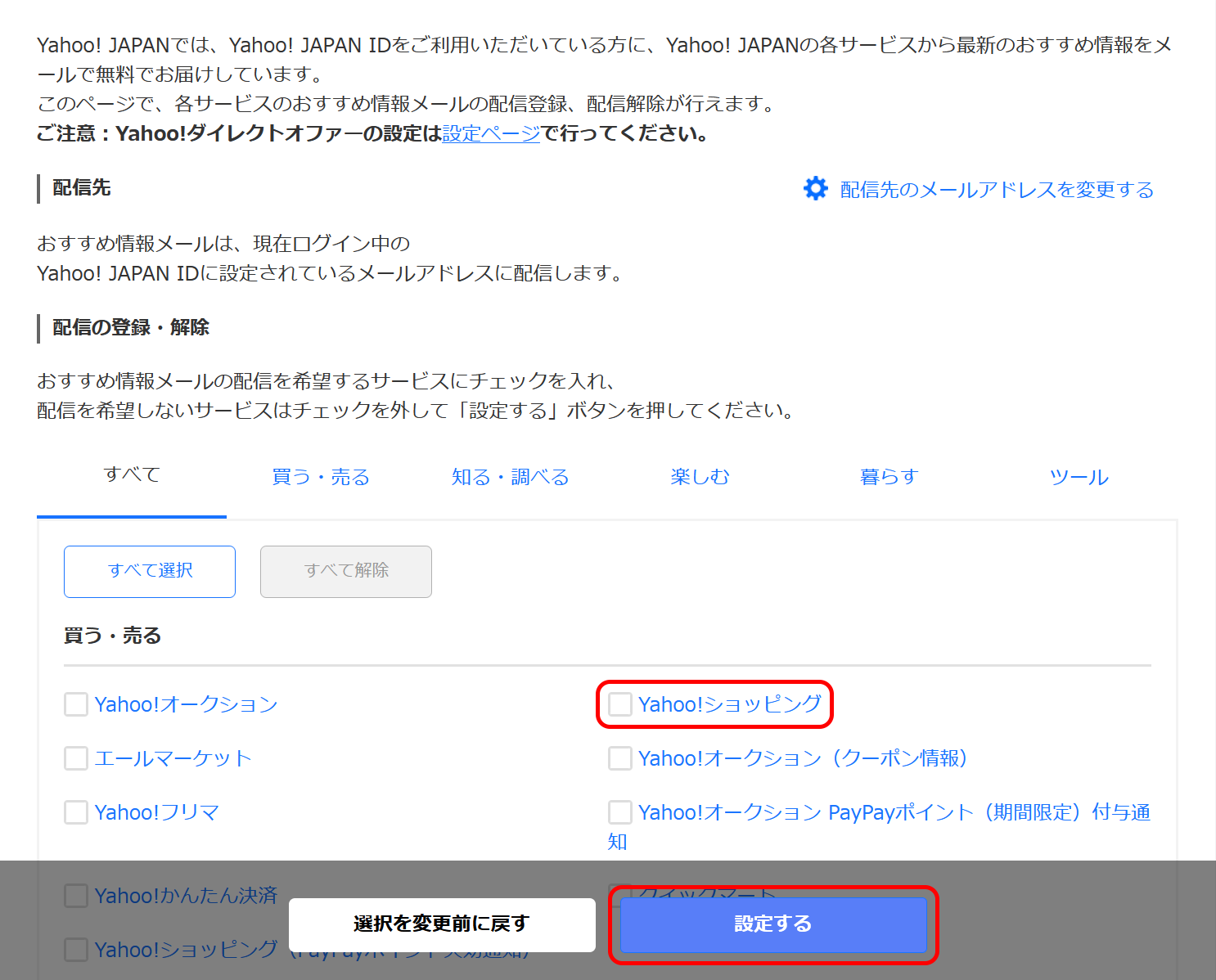Open the ツール tab
The height and width of the screenshot is (980, 1216).
click(x=1079, y=477)
